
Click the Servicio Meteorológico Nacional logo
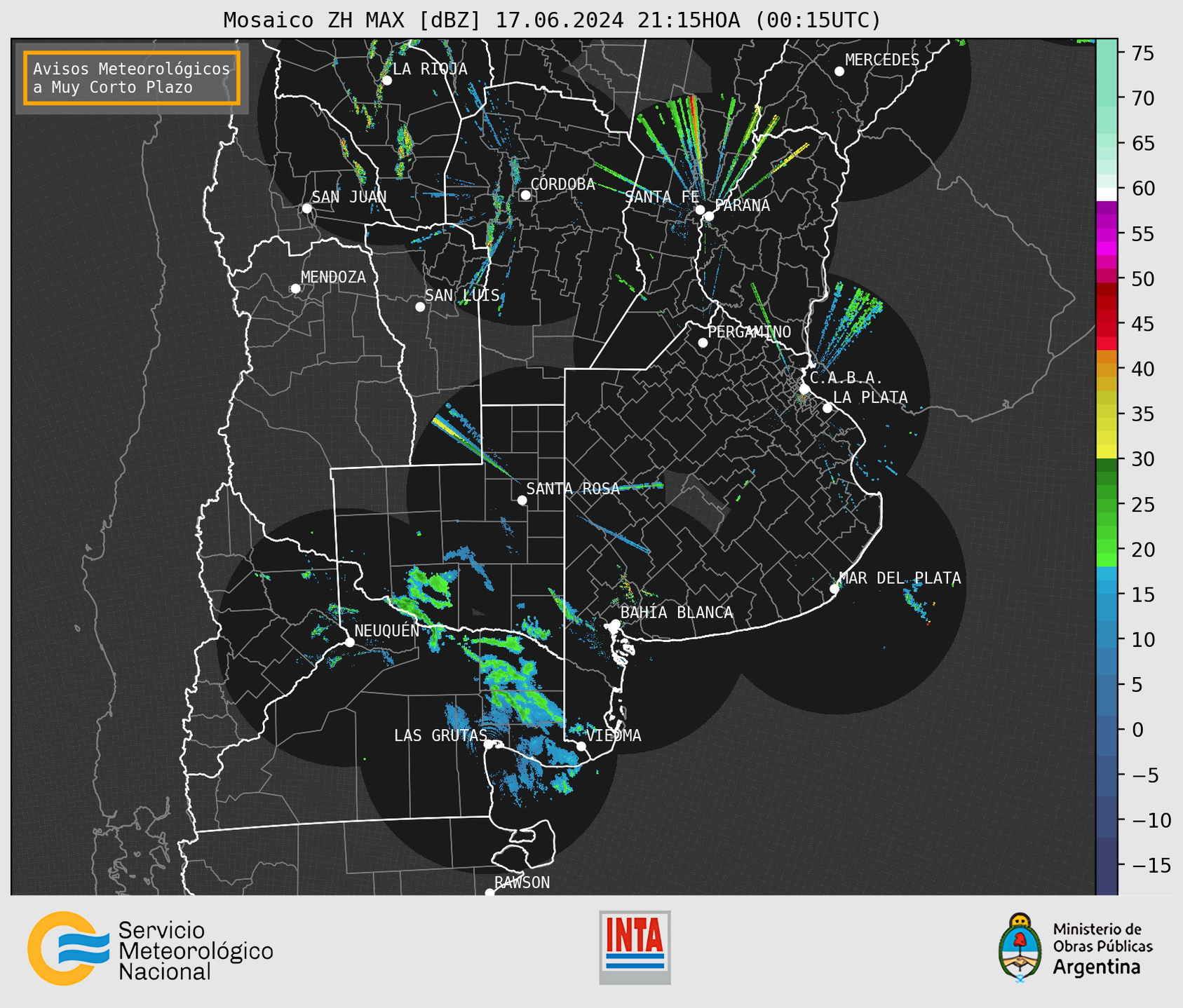coord(150,949)
